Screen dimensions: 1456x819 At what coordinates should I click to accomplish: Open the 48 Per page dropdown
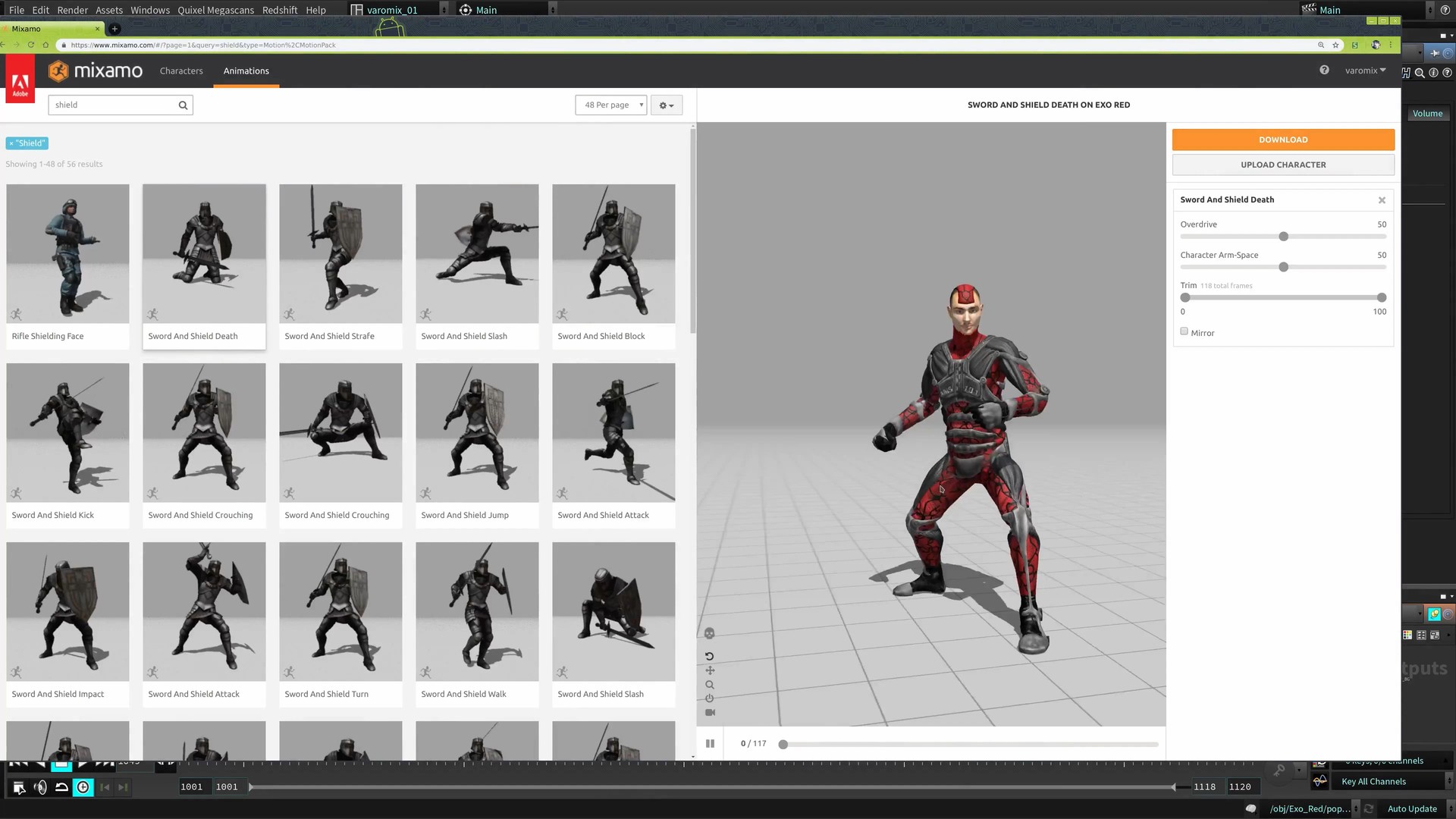click(x=610, y=105)
